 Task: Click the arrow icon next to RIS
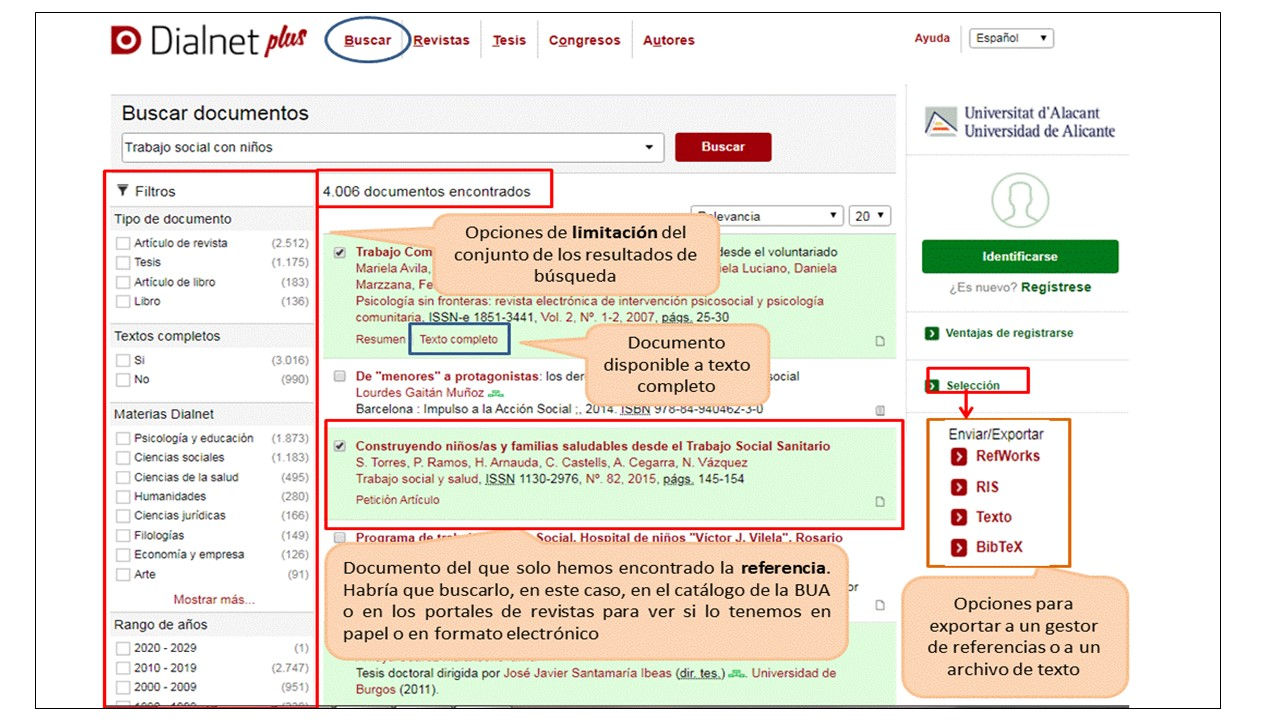pos(958,488)
